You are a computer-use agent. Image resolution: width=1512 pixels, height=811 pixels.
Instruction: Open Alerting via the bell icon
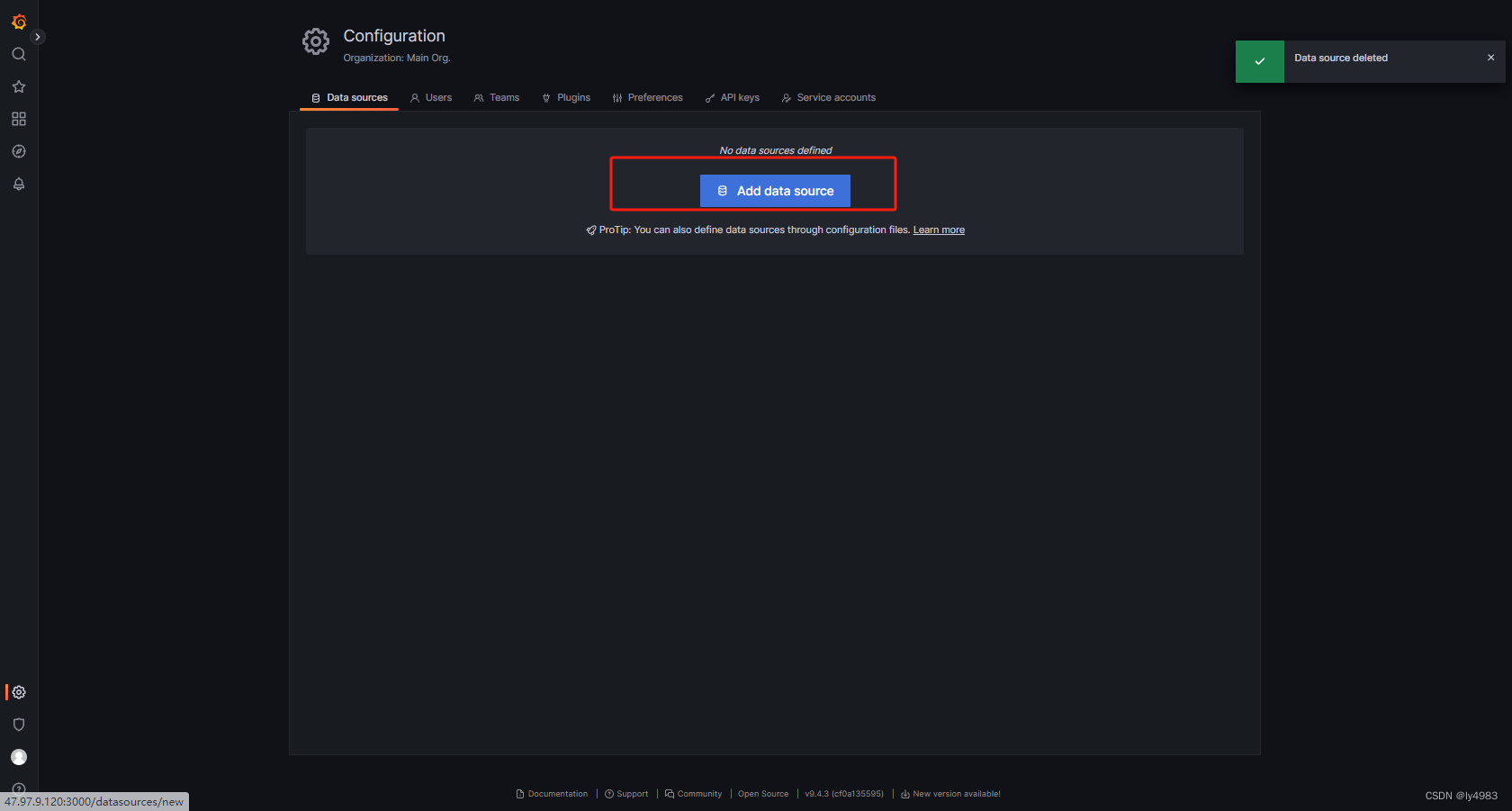pos(19,184)
